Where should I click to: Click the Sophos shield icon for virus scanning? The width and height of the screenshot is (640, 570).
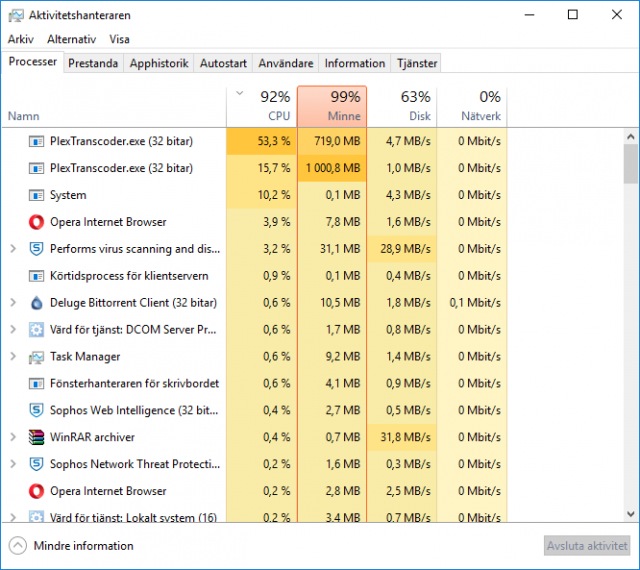(36, 249)
